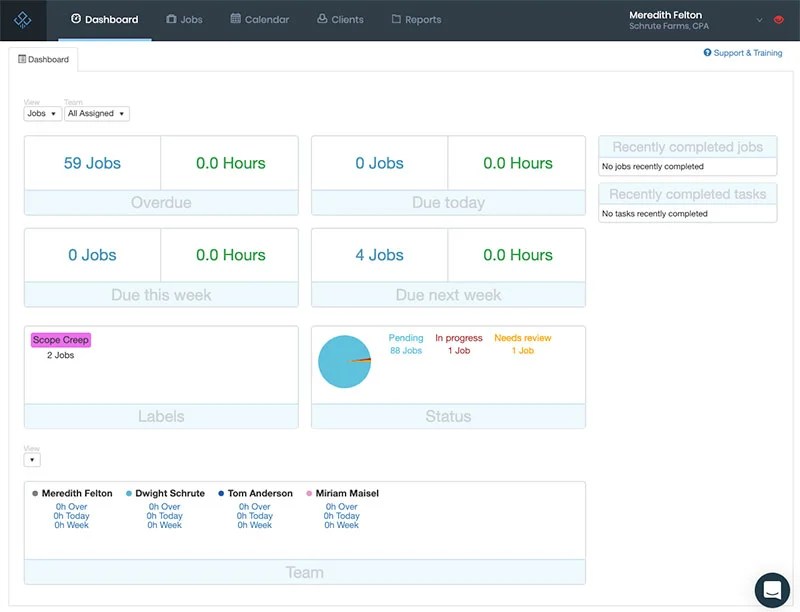This screenshot has height=612, width=800.
Task: Open the Clients nav item
Action: [x=340, y=19]
